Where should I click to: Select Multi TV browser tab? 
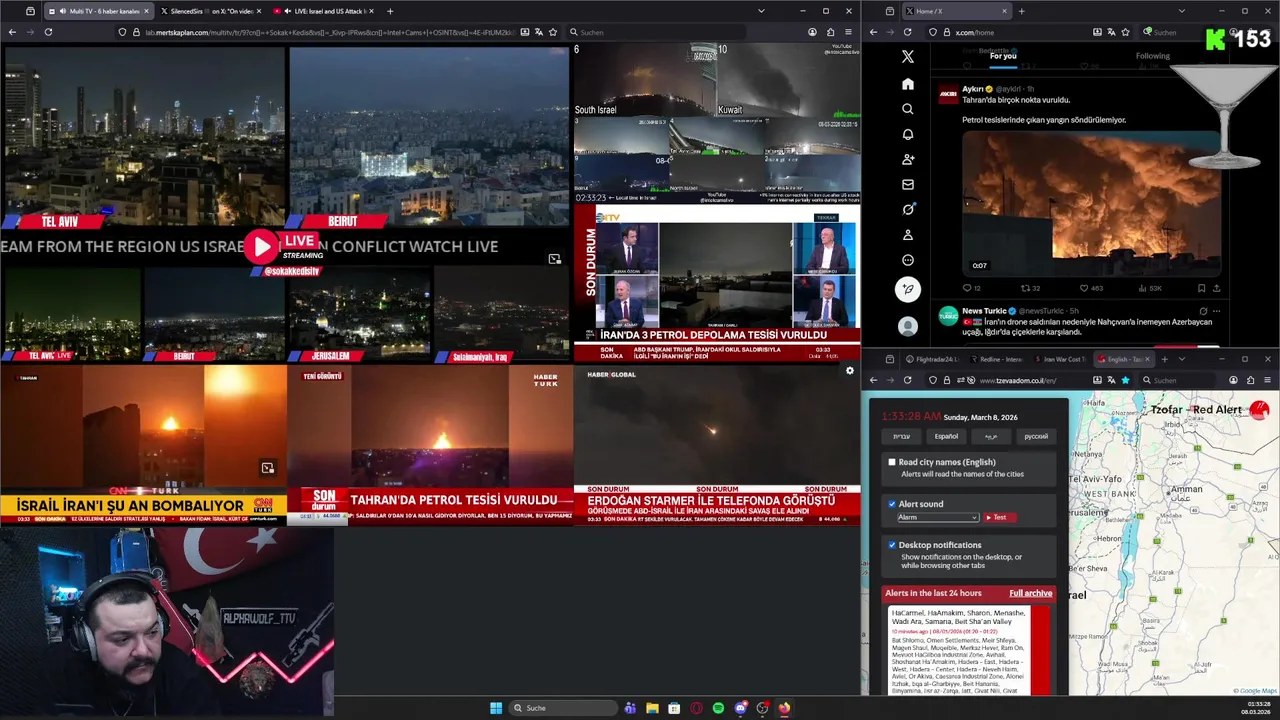pyautogui.click(x=97, y=11)
